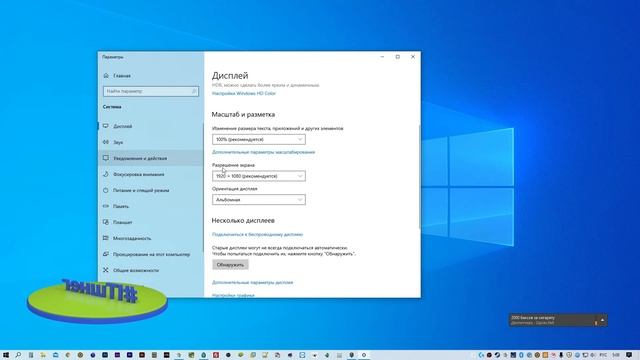640x360 pixels.
Task: Close the Параметры window
Action: coord(413,57)
